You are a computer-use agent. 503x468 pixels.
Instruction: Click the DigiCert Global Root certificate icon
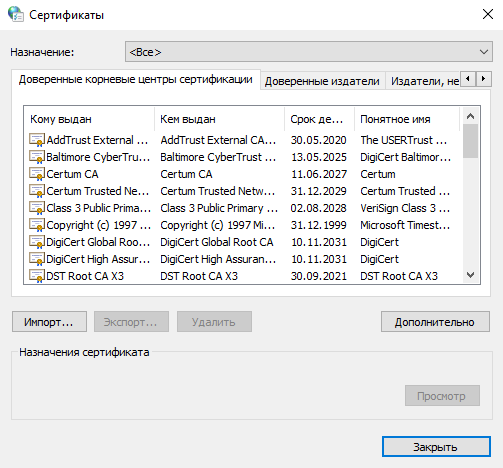pyautogui.click(x=37, y=242)
